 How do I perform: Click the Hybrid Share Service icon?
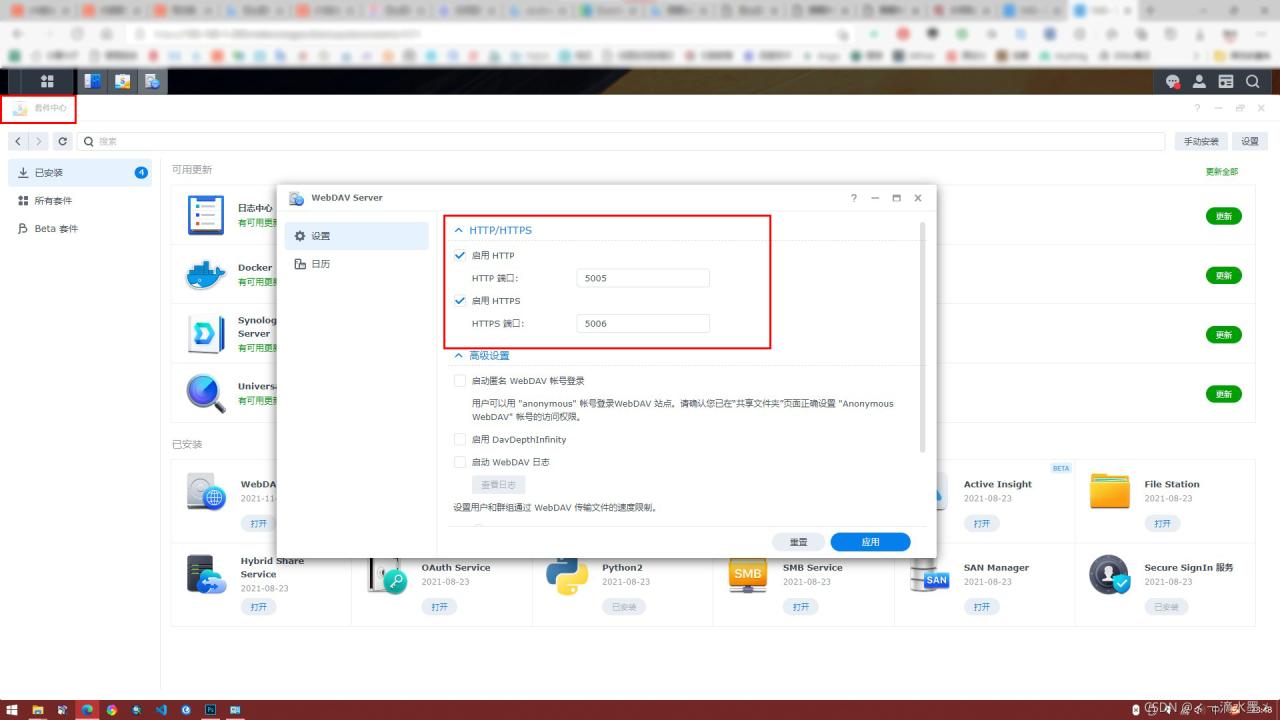pos(206,574)
